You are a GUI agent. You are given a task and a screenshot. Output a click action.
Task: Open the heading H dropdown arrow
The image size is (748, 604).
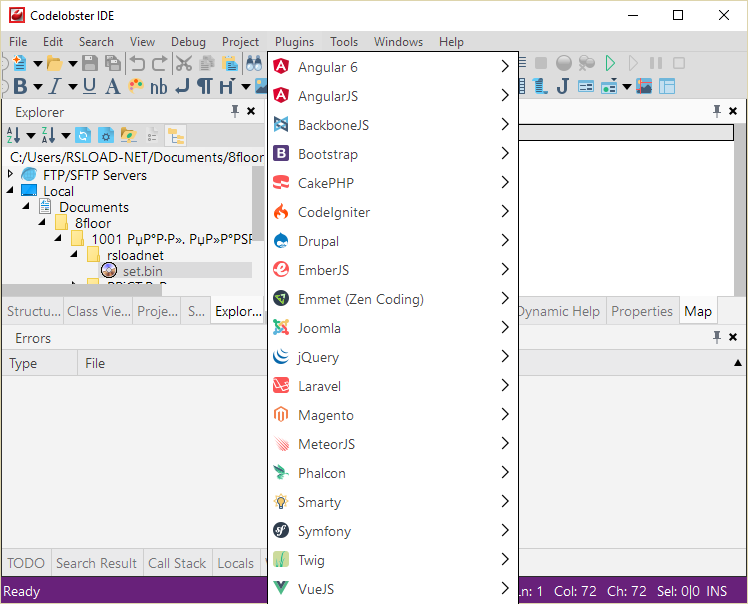[x=246, y=87]
